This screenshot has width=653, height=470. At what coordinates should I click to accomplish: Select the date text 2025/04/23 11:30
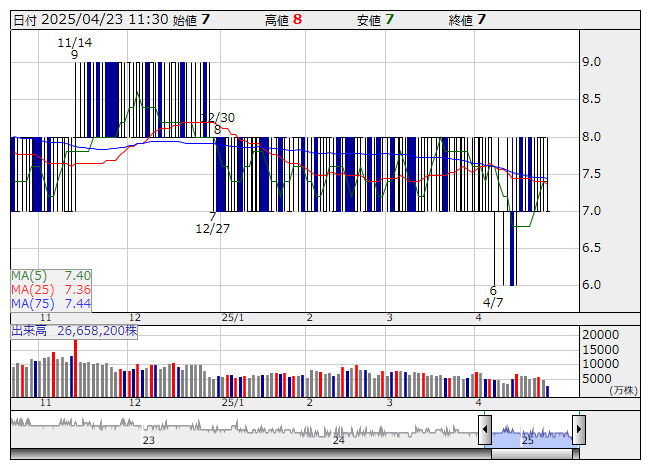pos(105,20)
